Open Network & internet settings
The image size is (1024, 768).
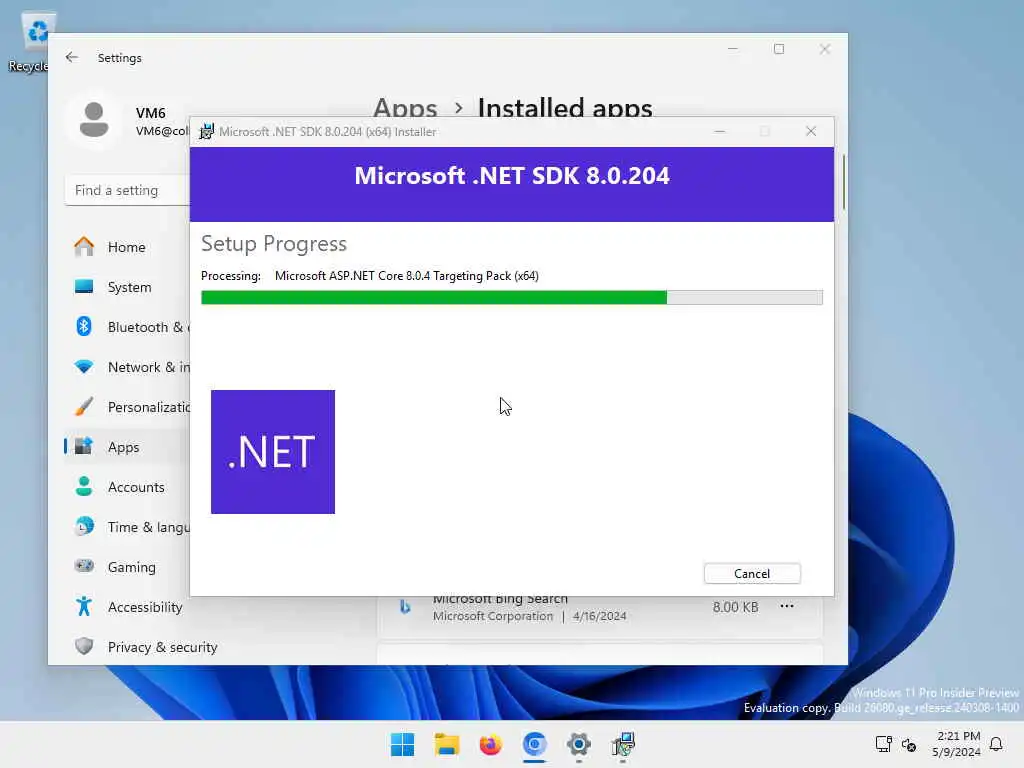pyautogui.click(x=128, y=367)
